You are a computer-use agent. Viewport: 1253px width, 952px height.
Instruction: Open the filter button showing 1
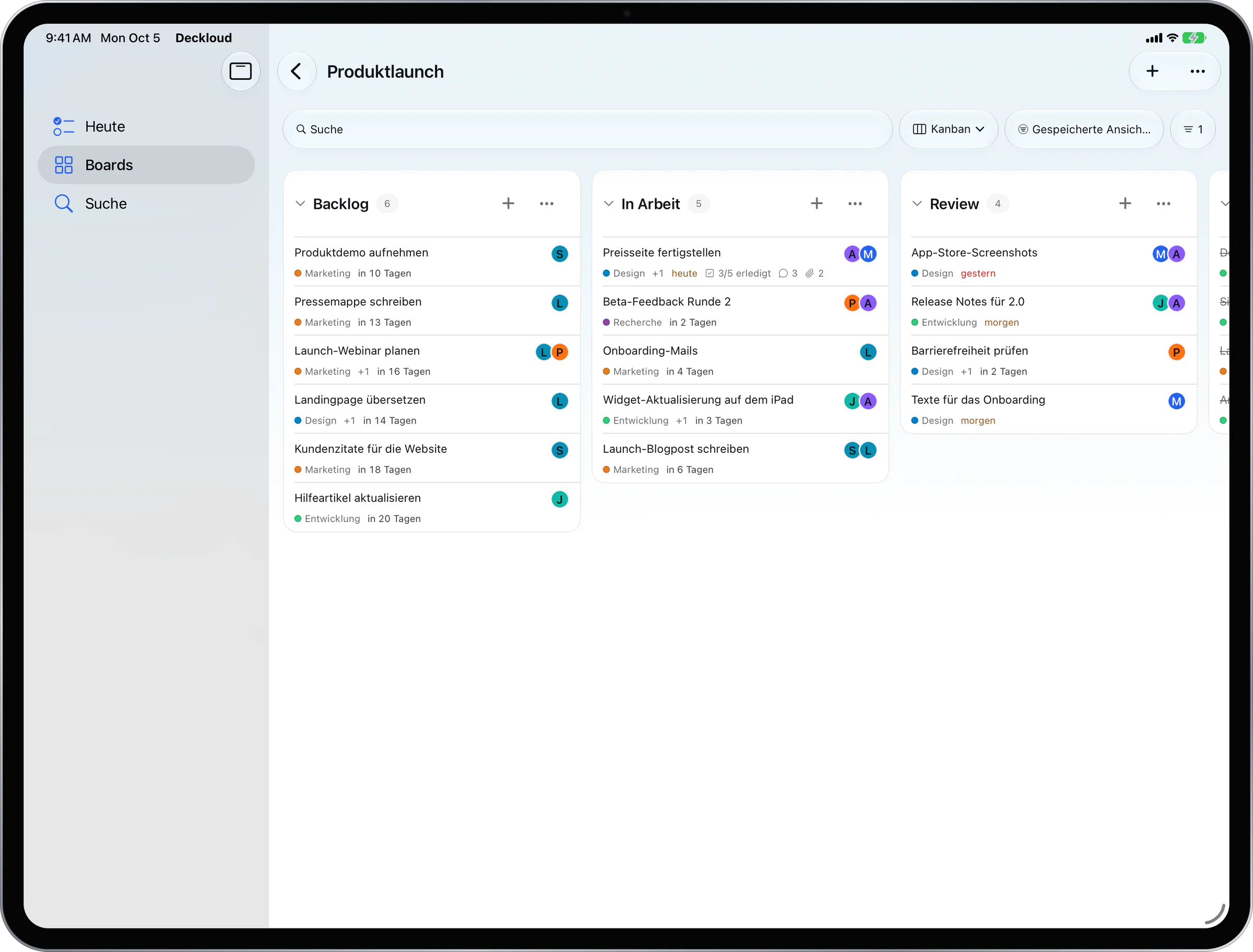point(1193,129)
